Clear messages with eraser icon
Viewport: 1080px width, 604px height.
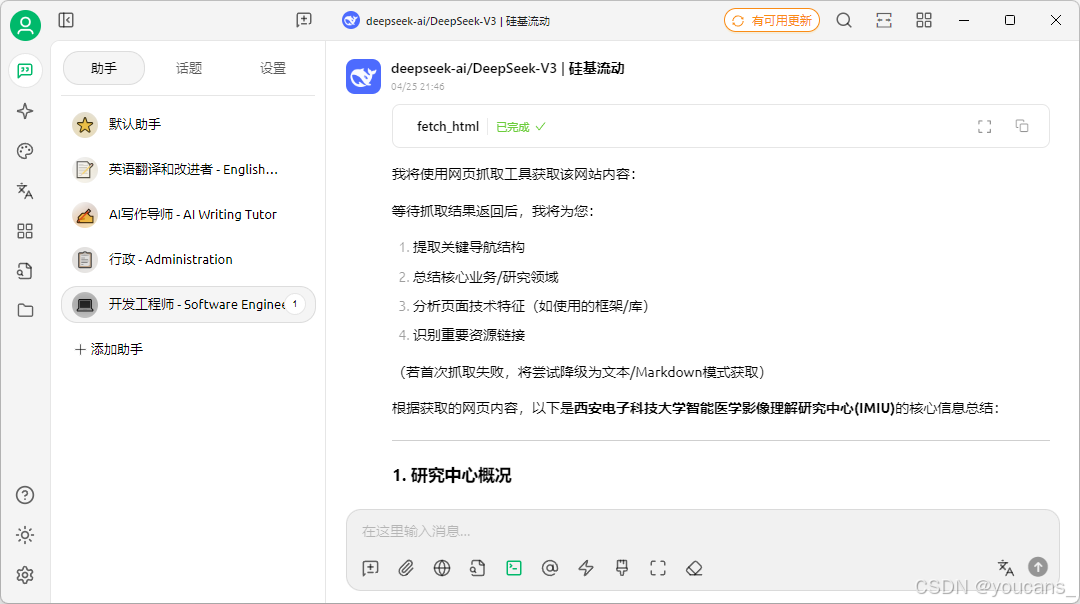click(694, 568)
